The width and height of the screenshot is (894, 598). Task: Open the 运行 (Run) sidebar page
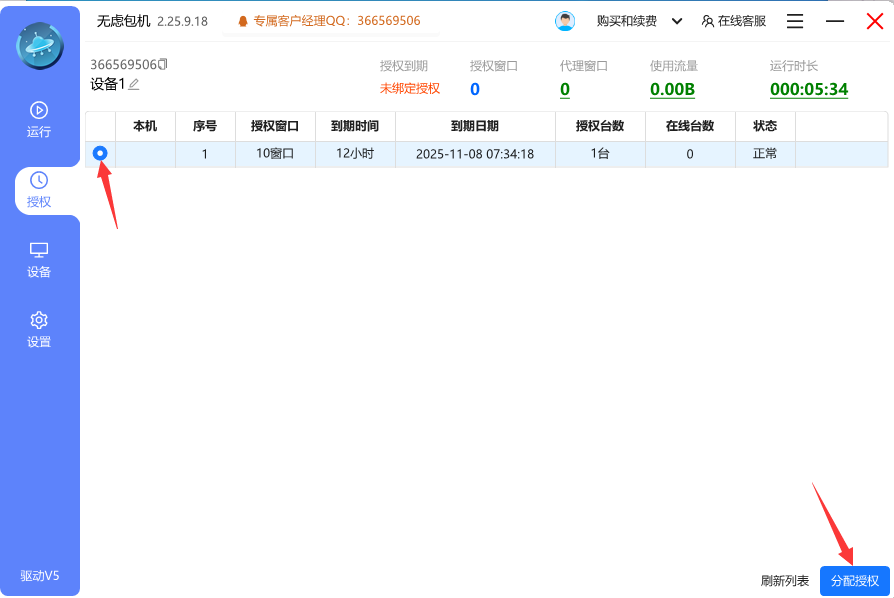[39, 119]
